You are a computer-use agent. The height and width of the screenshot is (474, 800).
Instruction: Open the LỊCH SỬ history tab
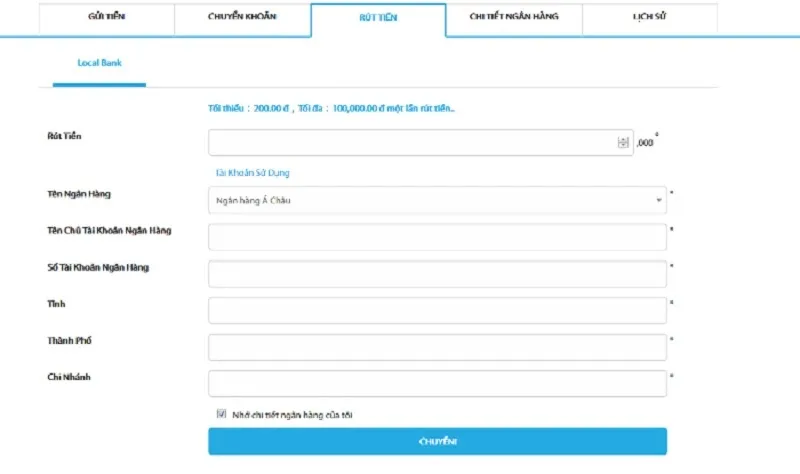point(649,17)
